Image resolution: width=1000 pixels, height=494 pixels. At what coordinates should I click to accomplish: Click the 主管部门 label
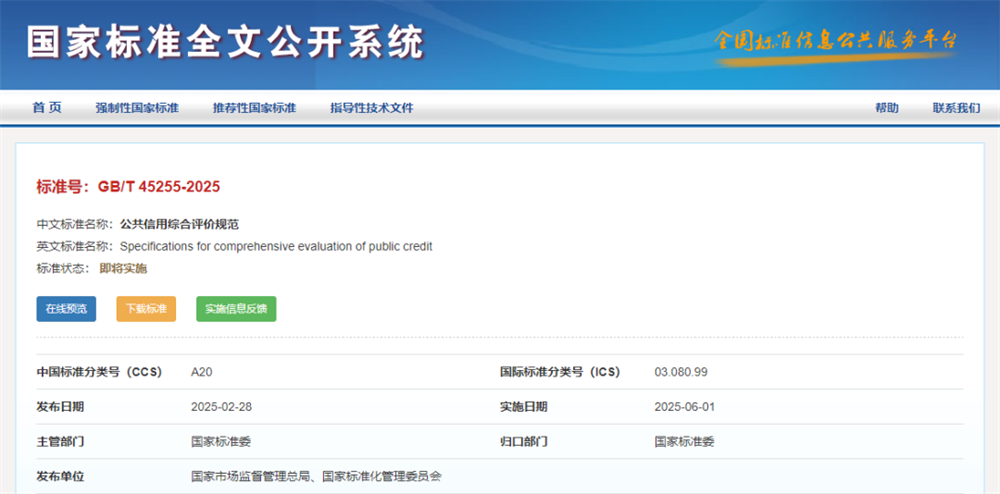60,442
